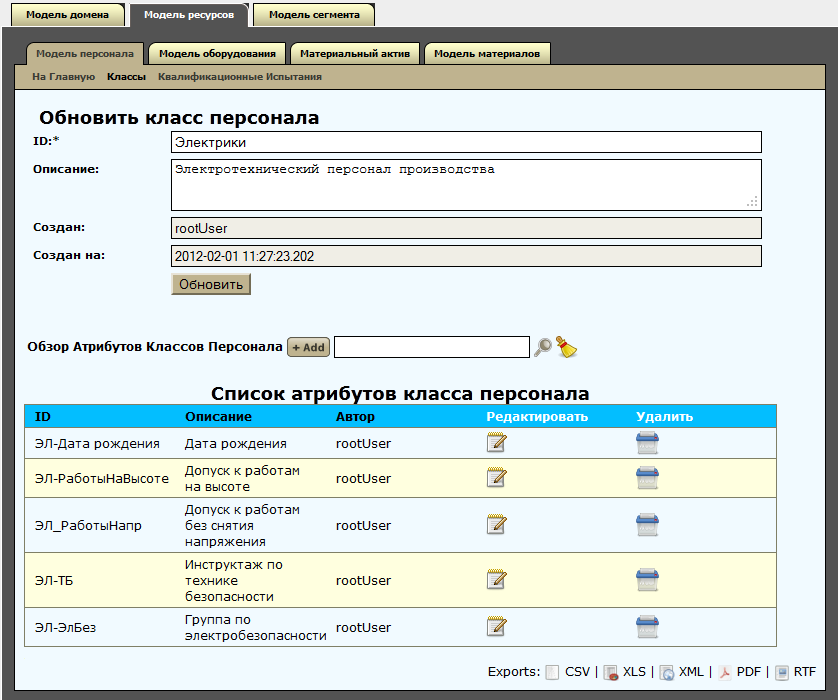Click the Обновить button
Viewport: 838px width, 700px height.
(x=211, y=284)
